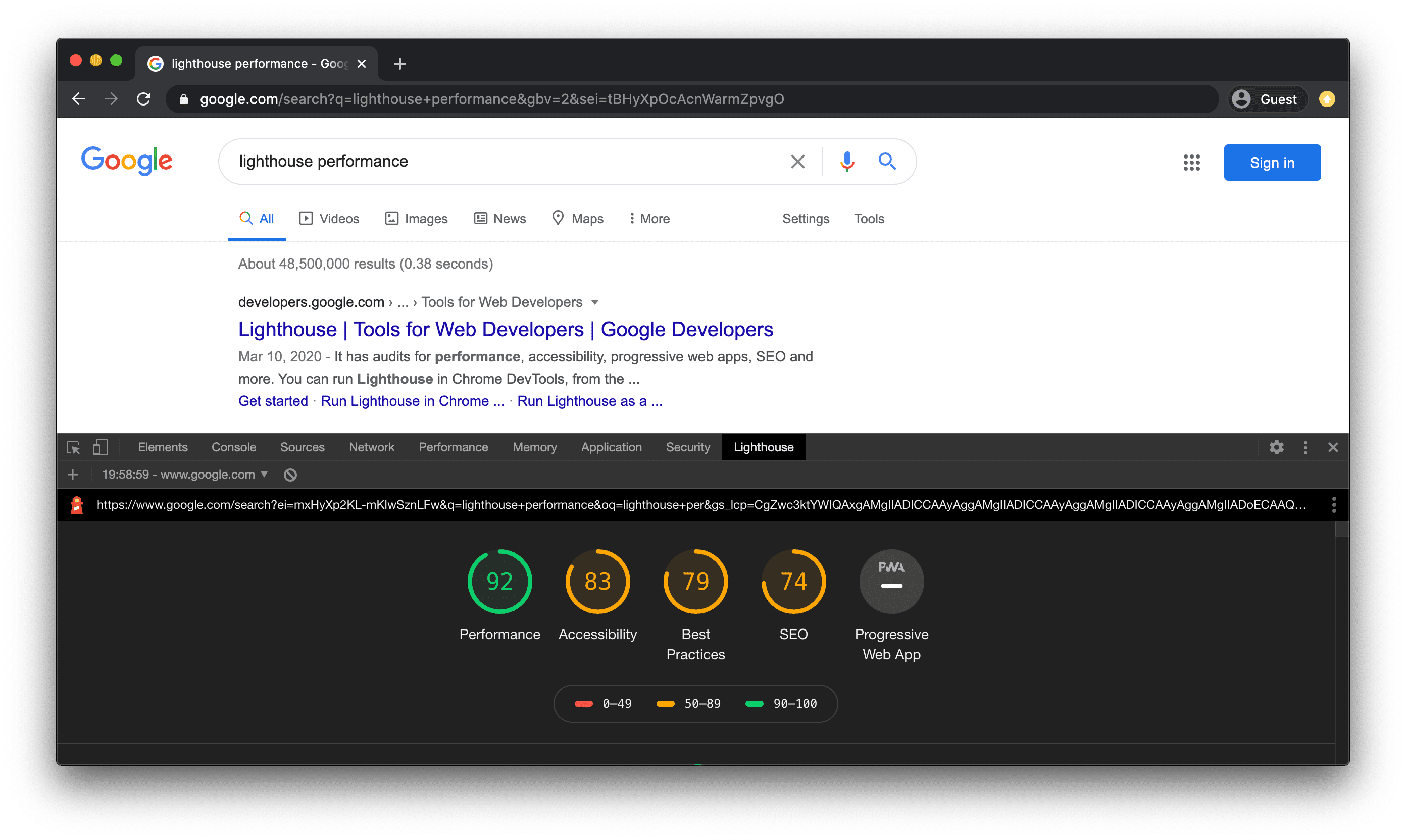Open the Lighthouse report three-dot menu
Image resolution: width=1406 pixels, height=840 pixels.
click(x=1334, y=505)
